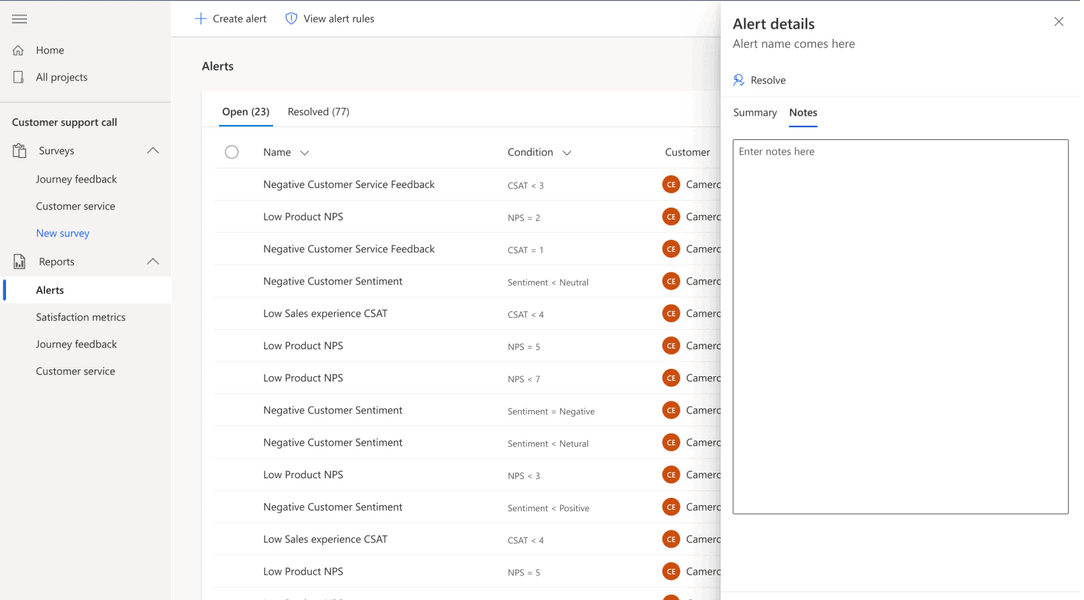1084x600 pixels.
Task: Toggle the select-all circle in table header
Action: (232, 152)
